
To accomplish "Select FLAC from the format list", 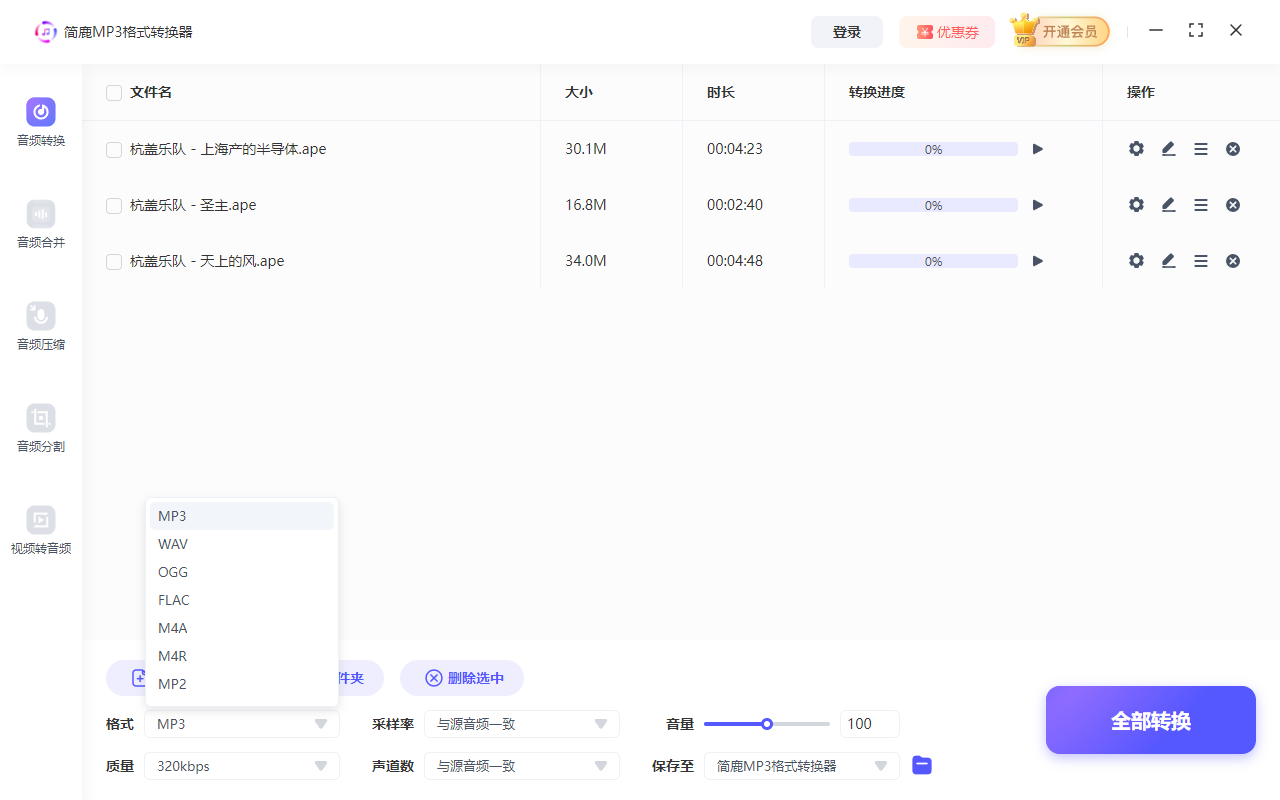I will pyautogui.click(x=173, y=599).
